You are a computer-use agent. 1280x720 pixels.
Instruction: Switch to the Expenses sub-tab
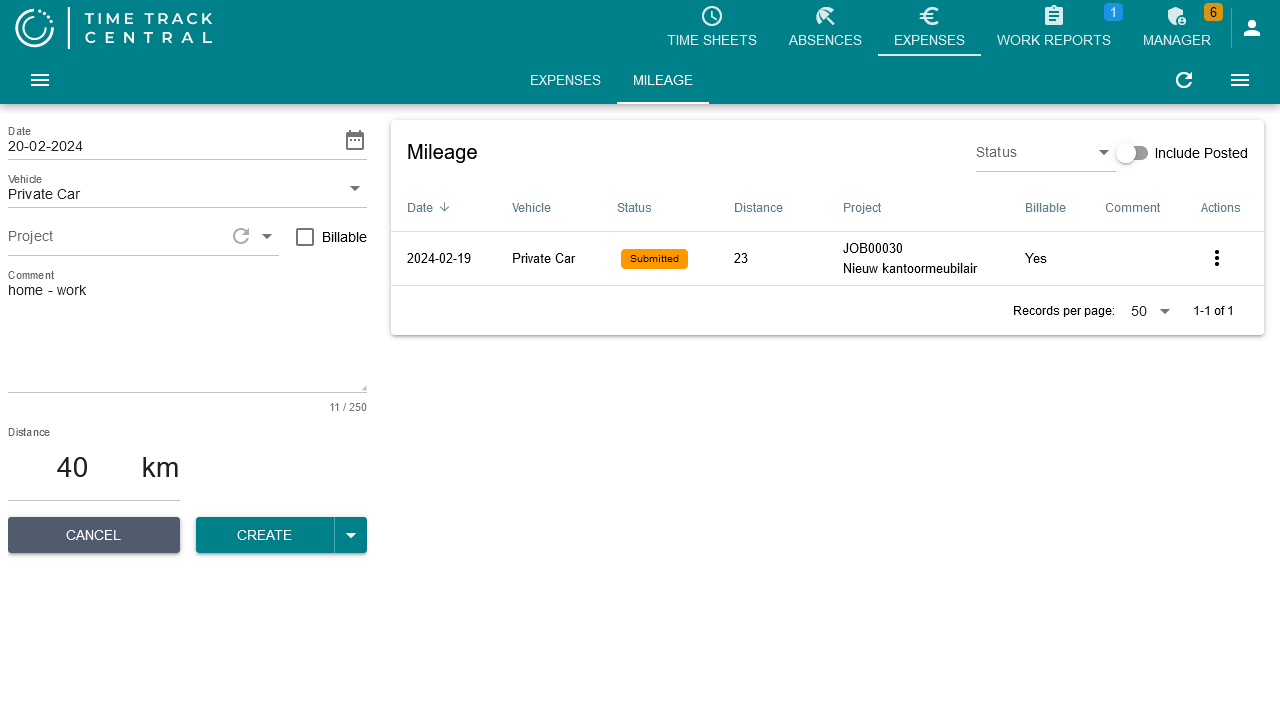(x=565, y=80)
